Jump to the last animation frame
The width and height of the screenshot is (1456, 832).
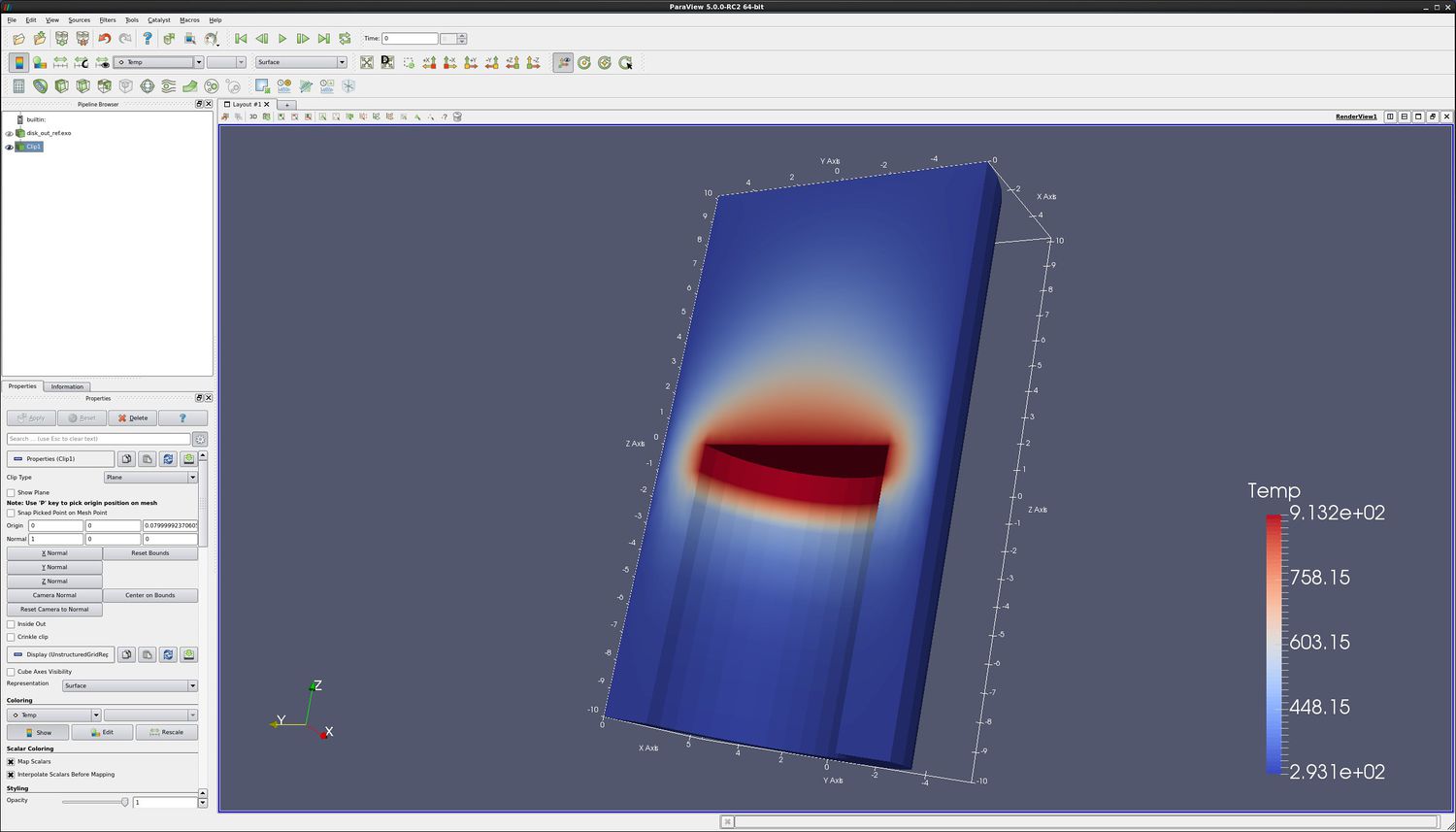coord(323,39)
